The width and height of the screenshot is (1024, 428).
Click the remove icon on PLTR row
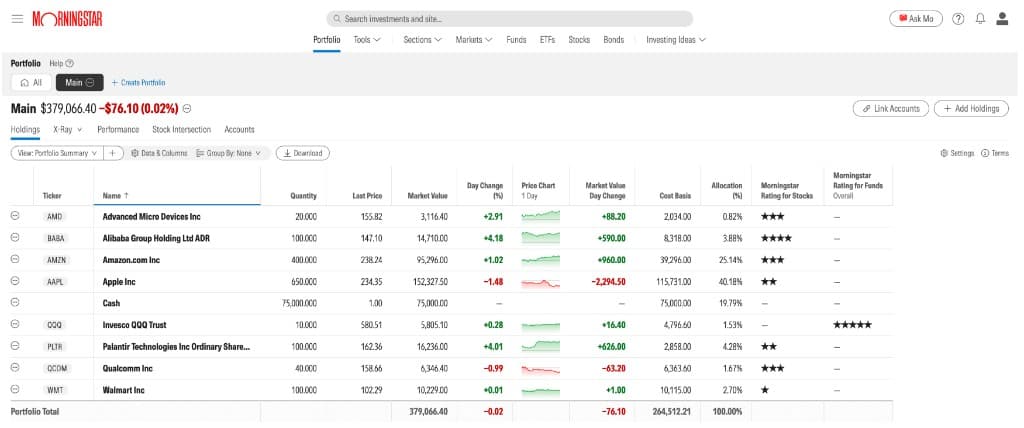16,346
